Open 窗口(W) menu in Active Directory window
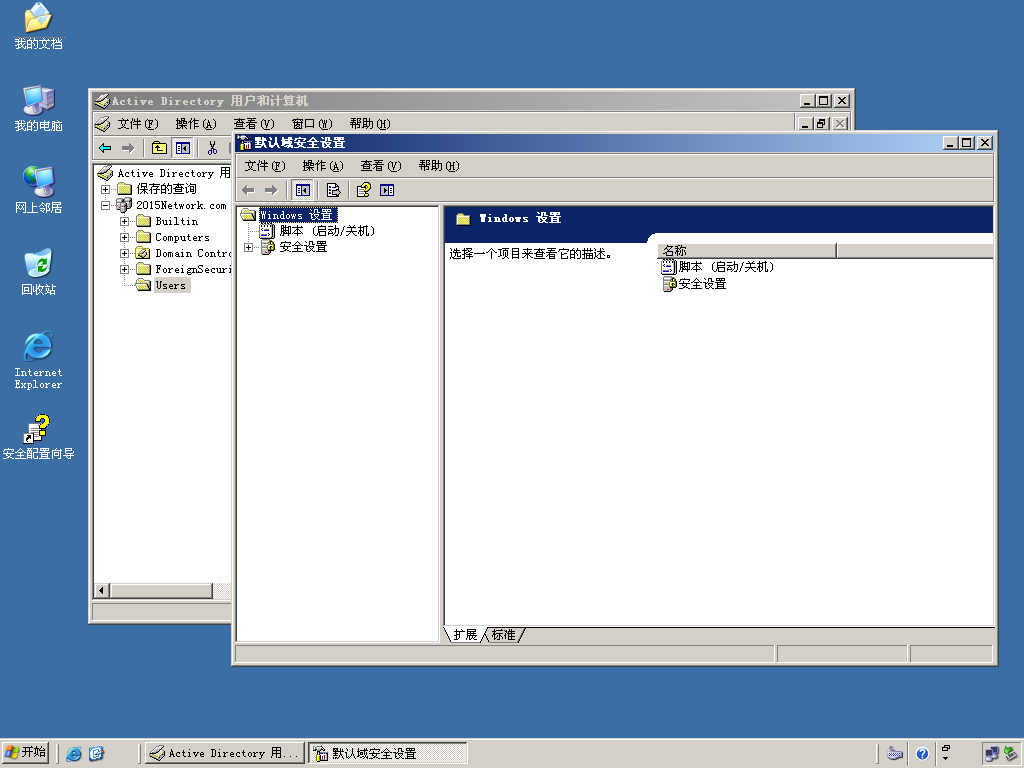Screen dimensions: 1024x768 (x=312, y=123)
